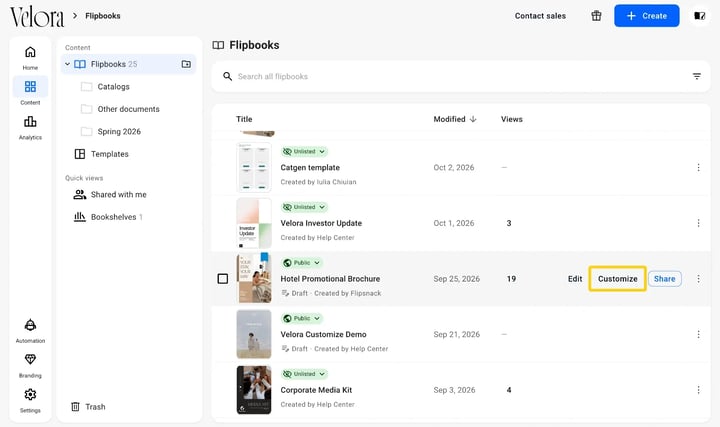Open Unlisted visibility dropdown for Corporate Media Kit
Viewport: 720px width, 427px height.
click(304, 374)
